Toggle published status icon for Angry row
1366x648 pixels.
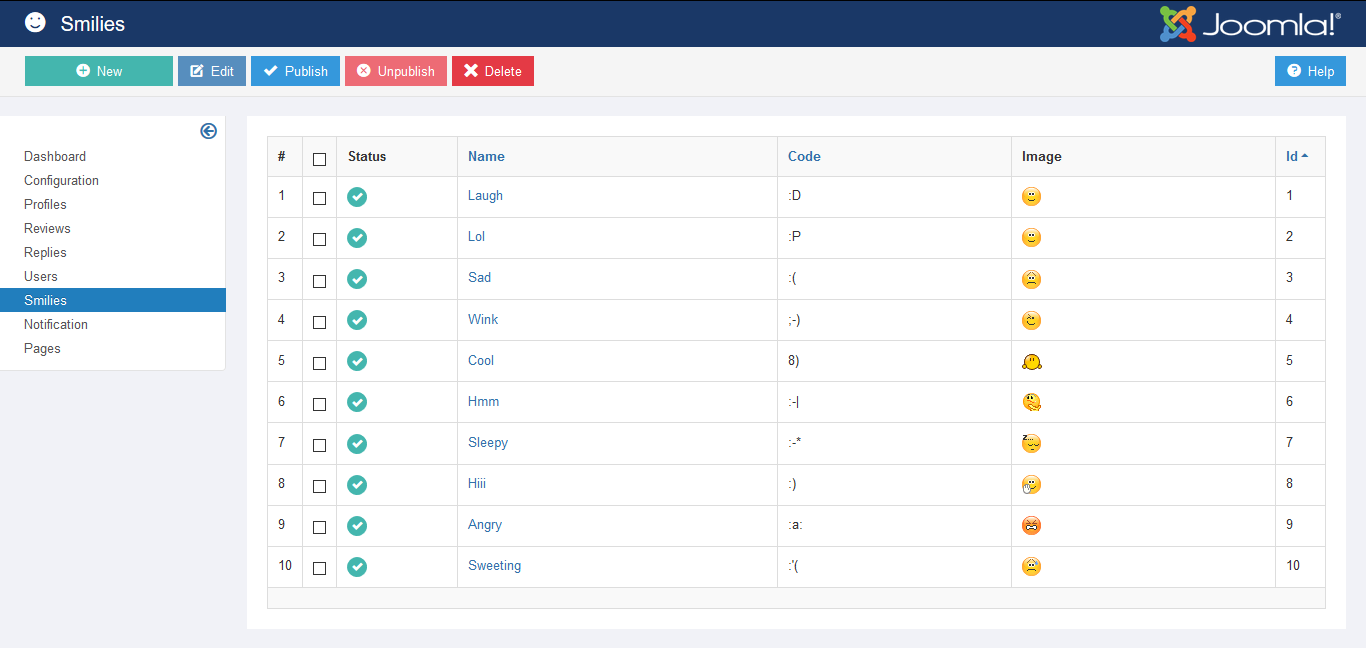point(357,526)
